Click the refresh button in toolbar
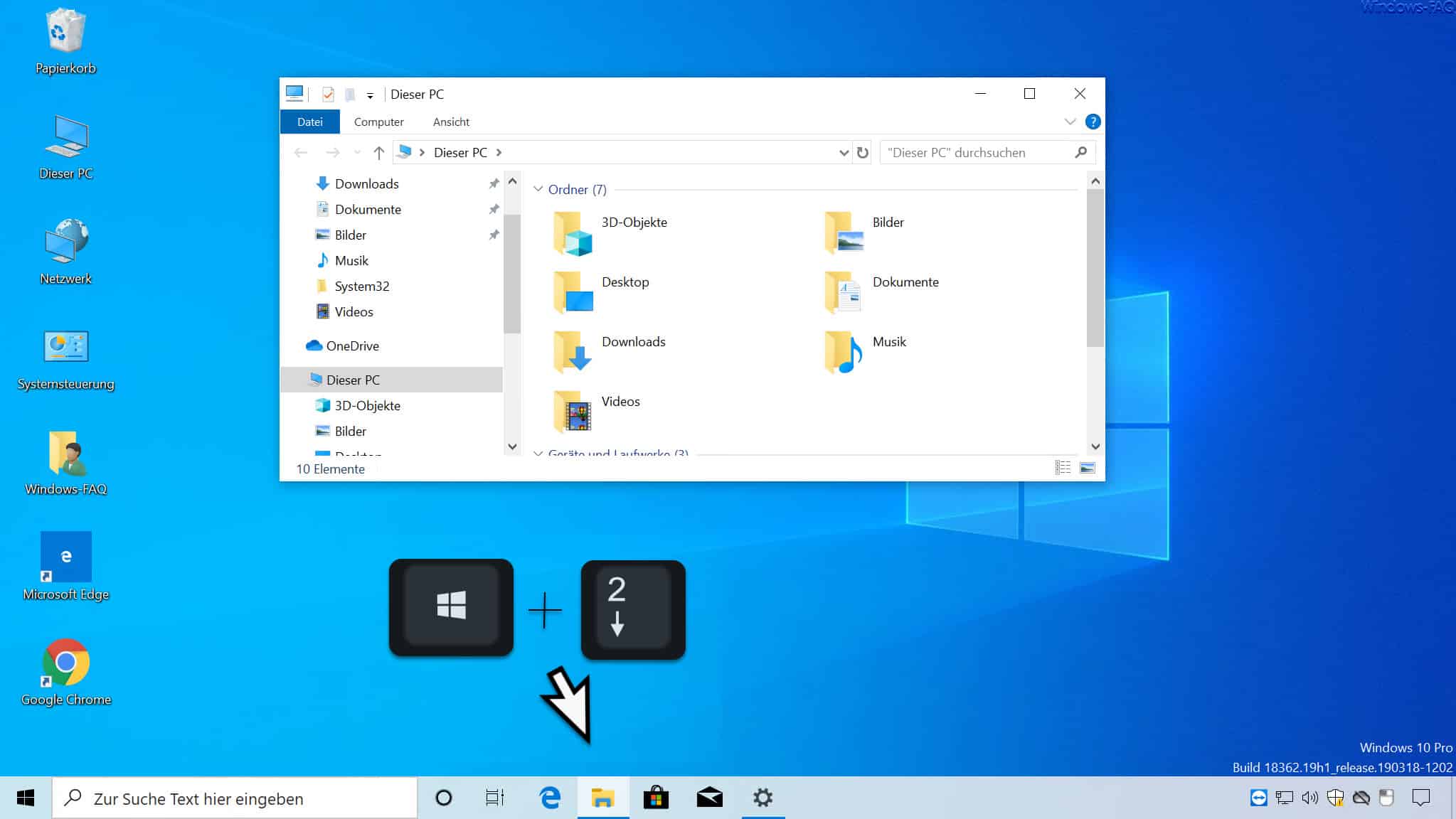 (862, 152)
